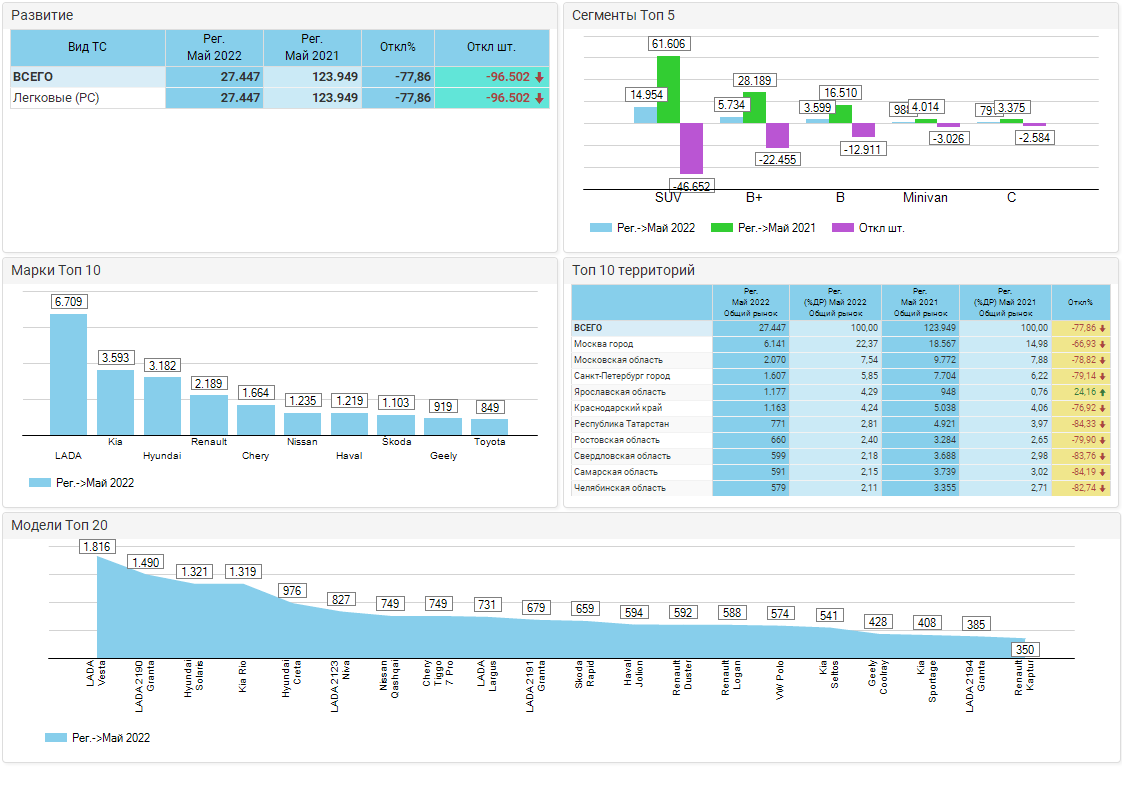This screenshot has height=793, width=1122.
Task: Click the red down arrow for Москва город
Action: point(1103,344)
